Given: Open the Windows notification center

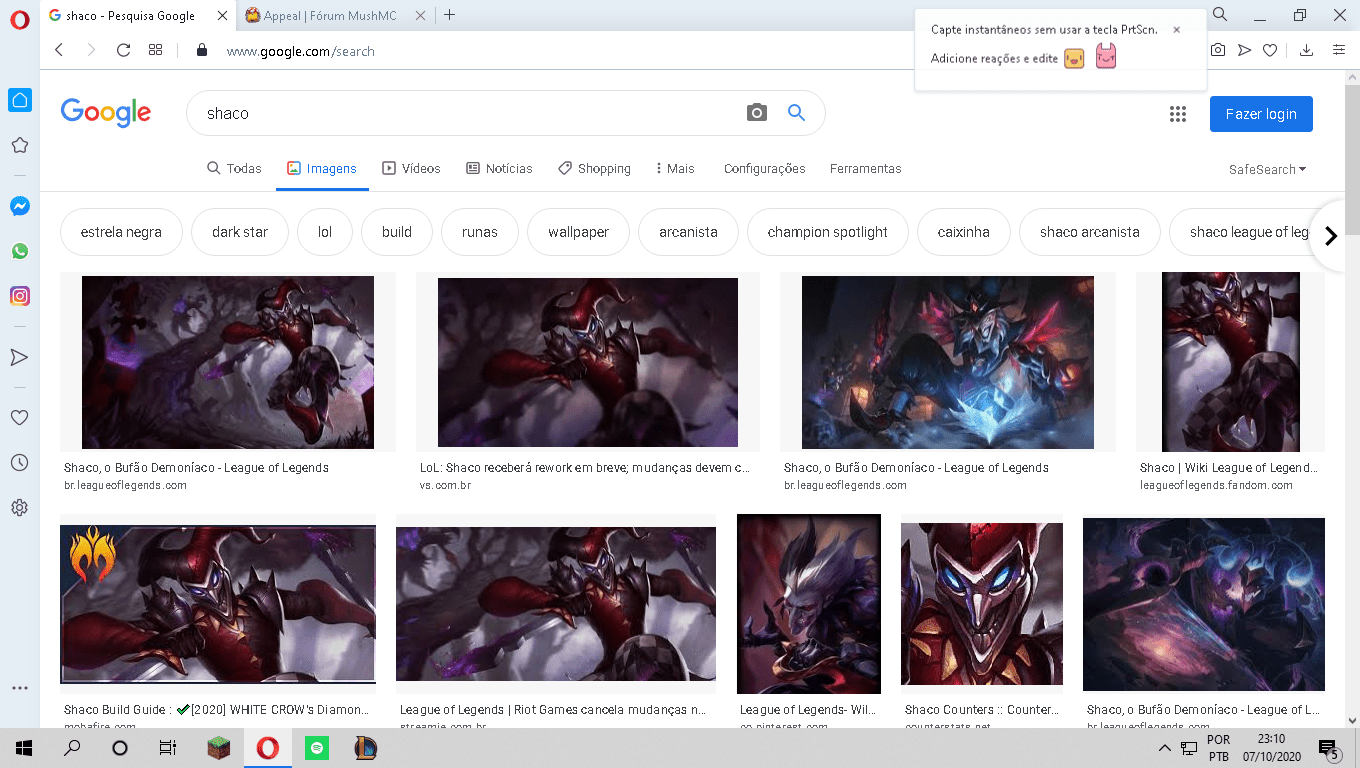Looking at the screenshot, I should pos(1329,748).
